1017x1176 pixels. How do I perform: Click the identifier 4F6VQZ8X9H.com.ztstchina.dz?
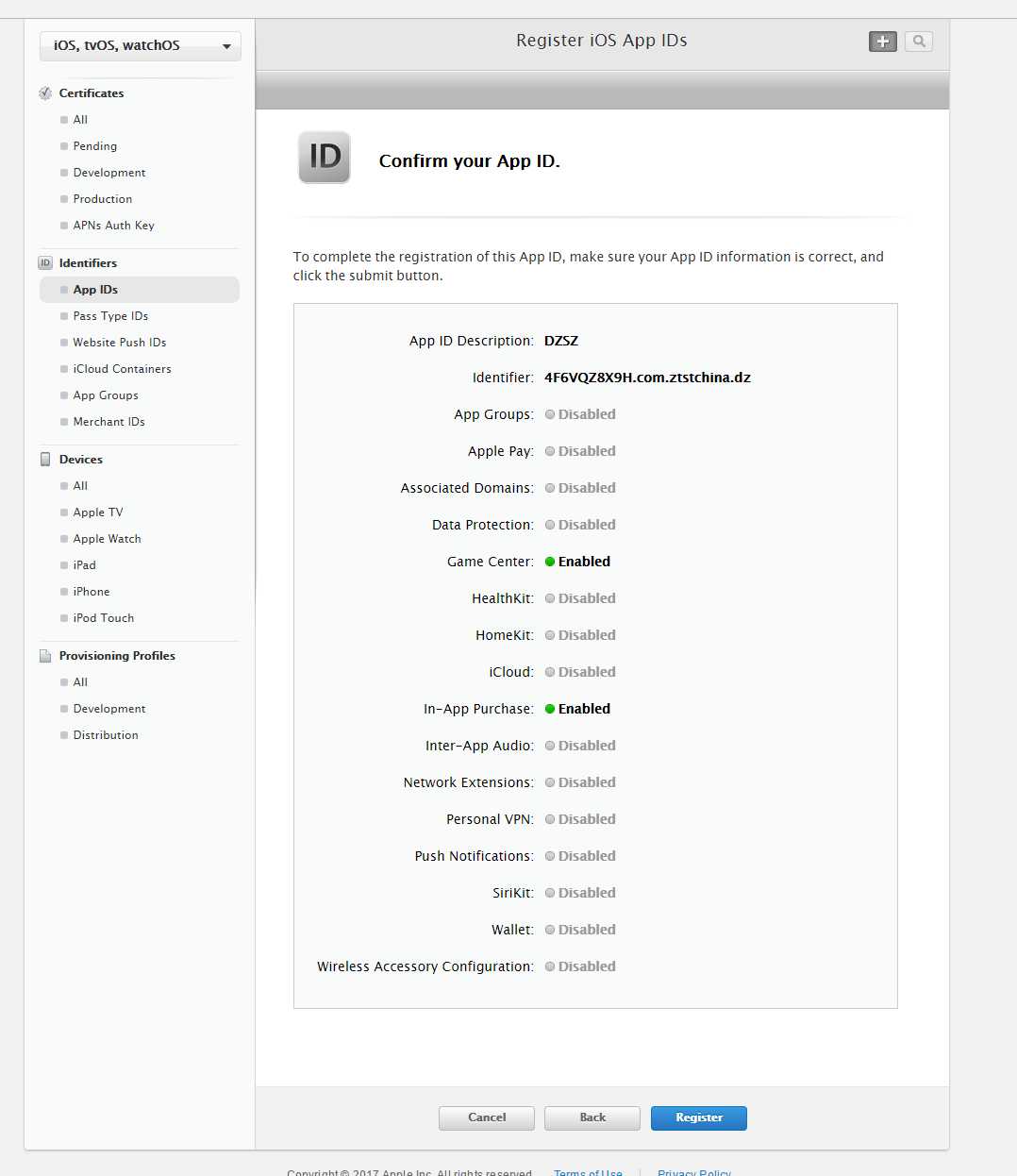tap(647, 378)
